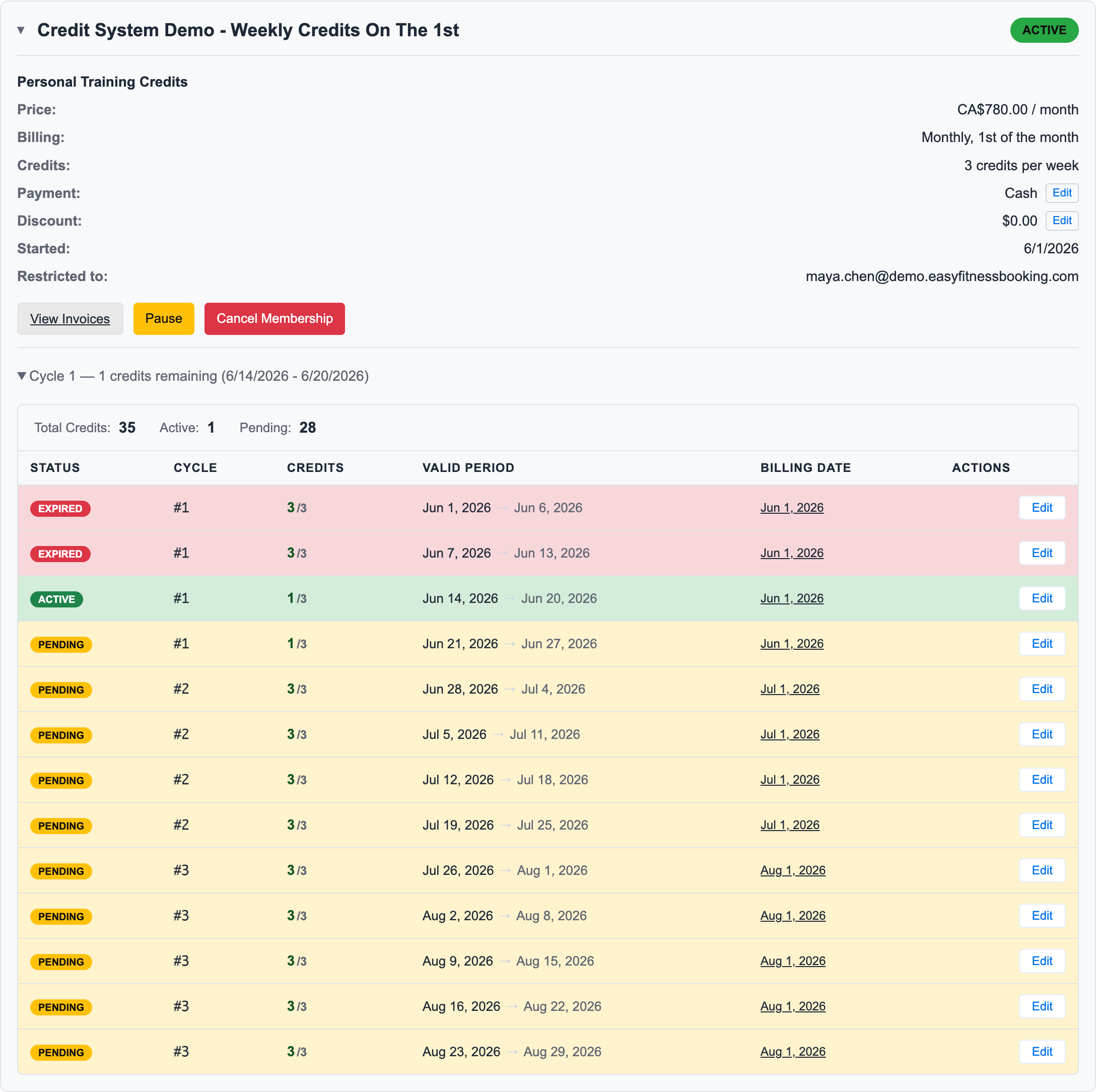The height and width of the screenshot is (1092, 1096).
Task: Click the 1/3 credits value in active row
Action: coord(297,598)
